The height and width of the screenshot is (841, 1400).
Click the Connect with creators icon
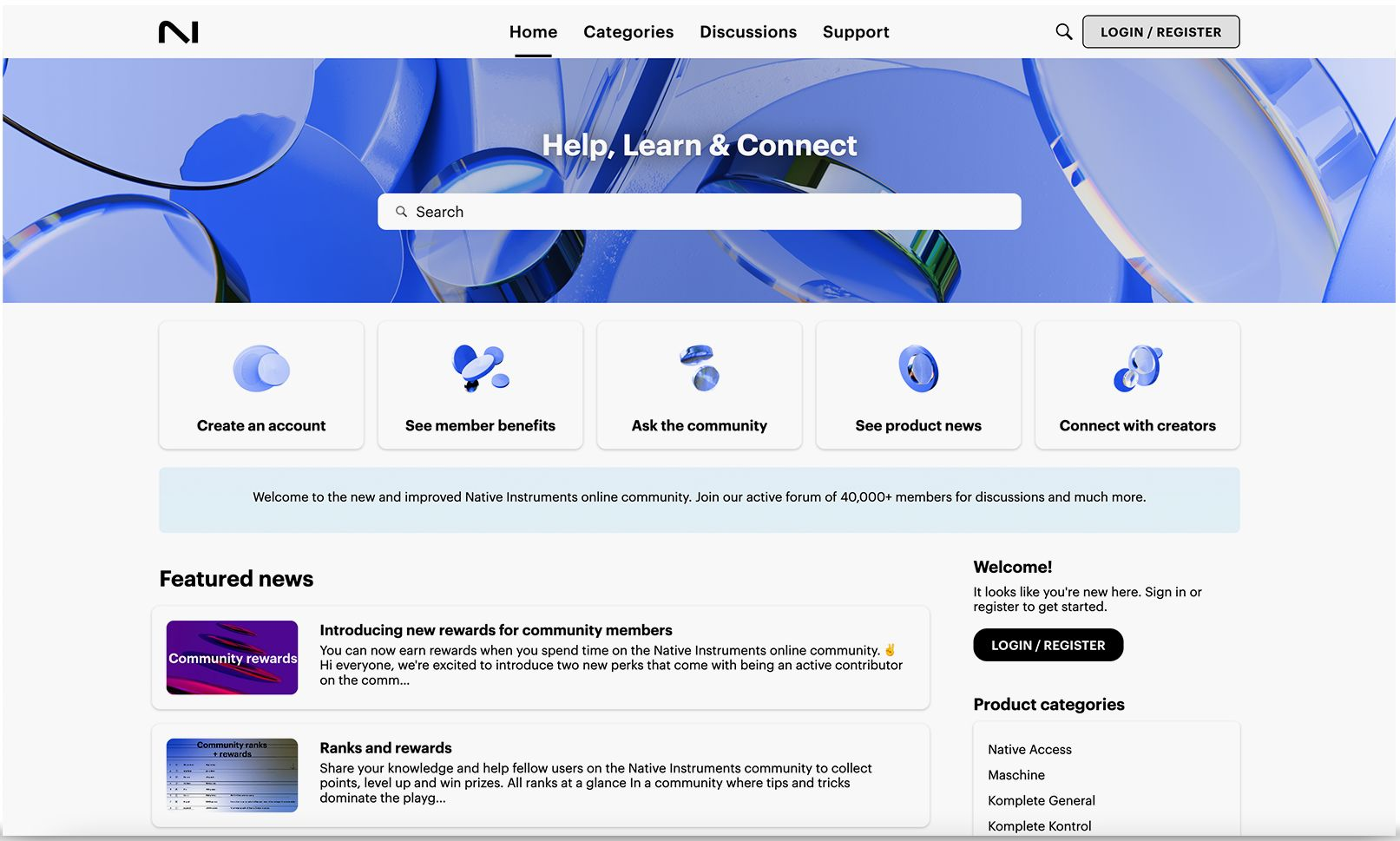1138,369
